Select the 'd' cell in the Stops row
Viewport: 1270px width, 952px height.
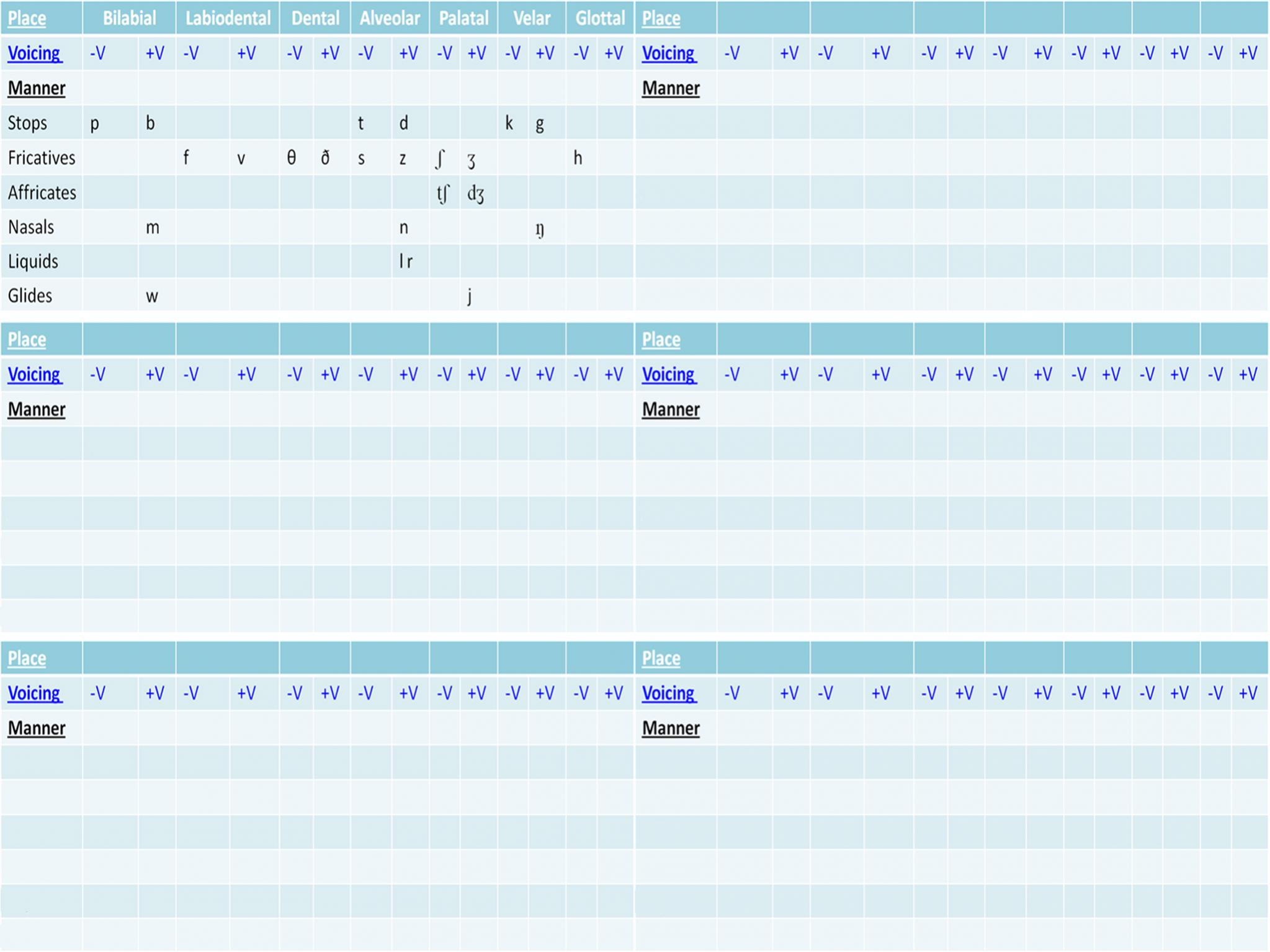click(411, 123)
